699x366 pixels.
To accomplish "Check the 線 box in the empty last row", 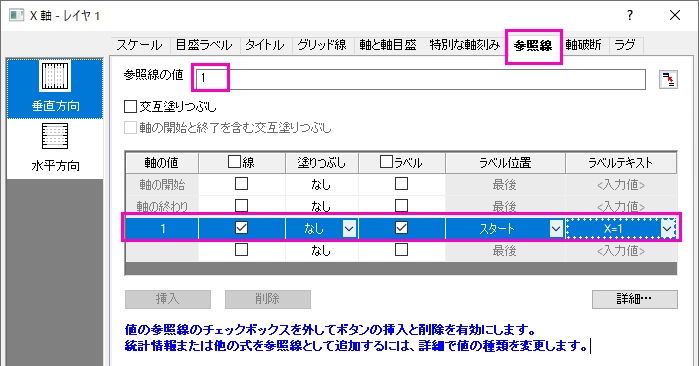I will tap(241, 250).
